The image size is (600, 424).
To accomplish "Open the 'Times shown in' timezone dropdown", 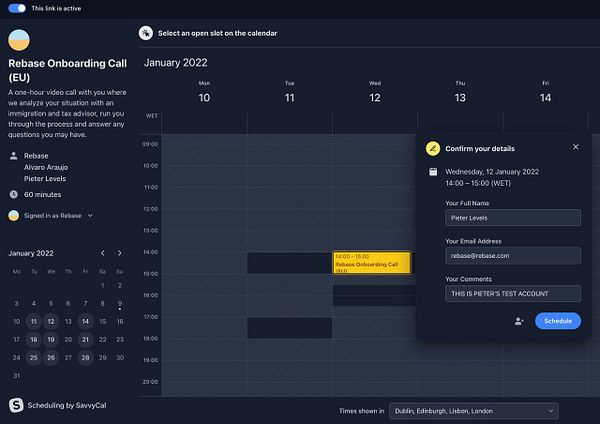I will pyautogui.click(x=474, y=411).
